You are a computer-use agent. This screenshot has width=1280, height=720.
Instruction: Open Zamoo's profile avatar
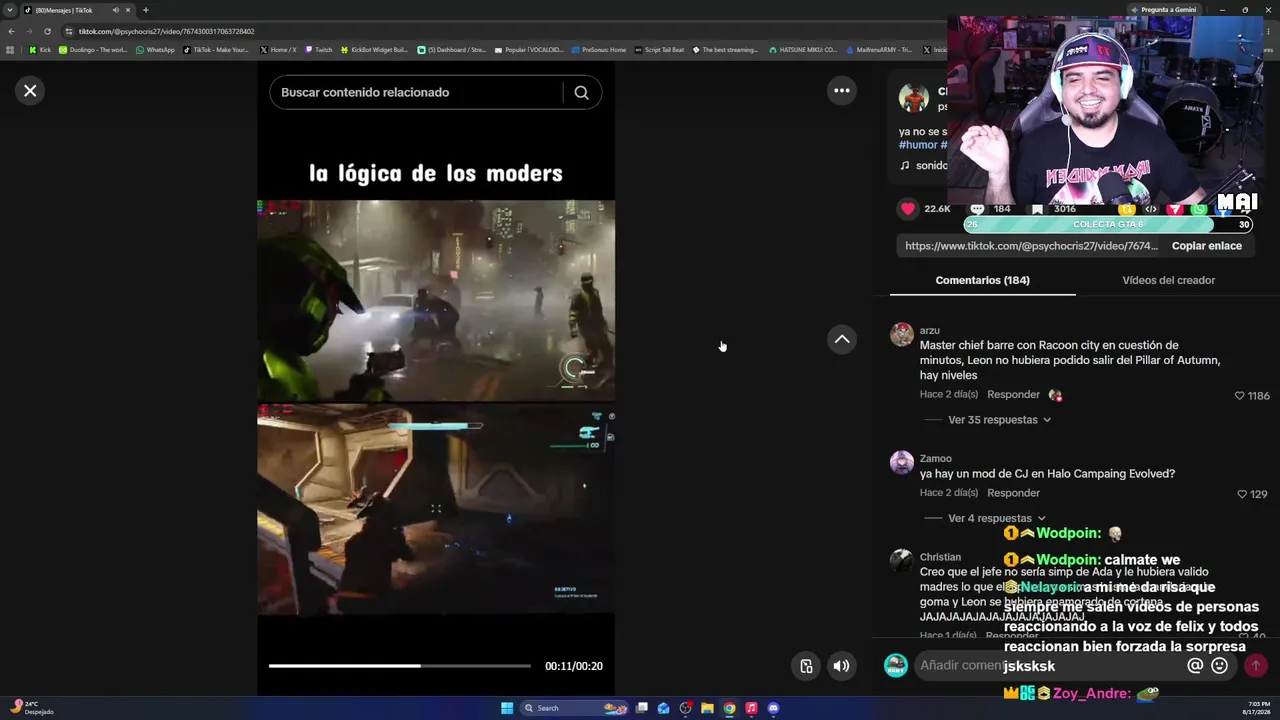coord(902,462)
